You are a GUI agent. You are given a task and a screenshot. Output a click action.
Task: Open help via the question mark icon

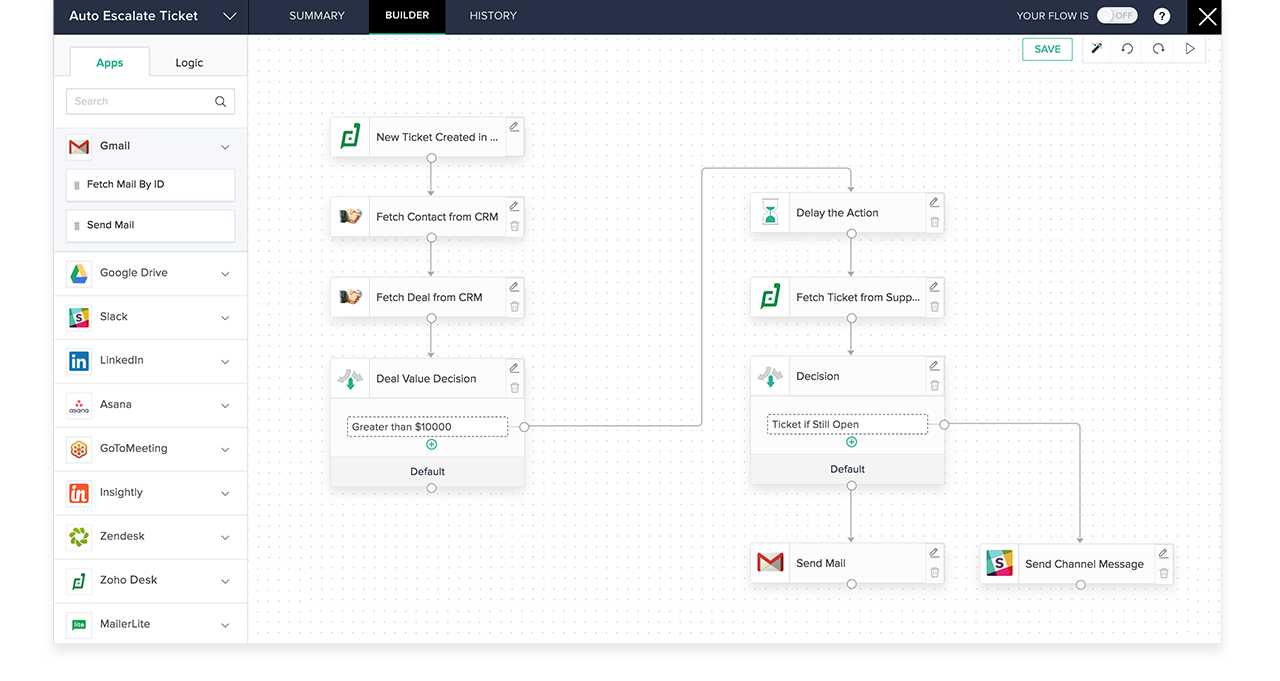[x=1161, y=15]
